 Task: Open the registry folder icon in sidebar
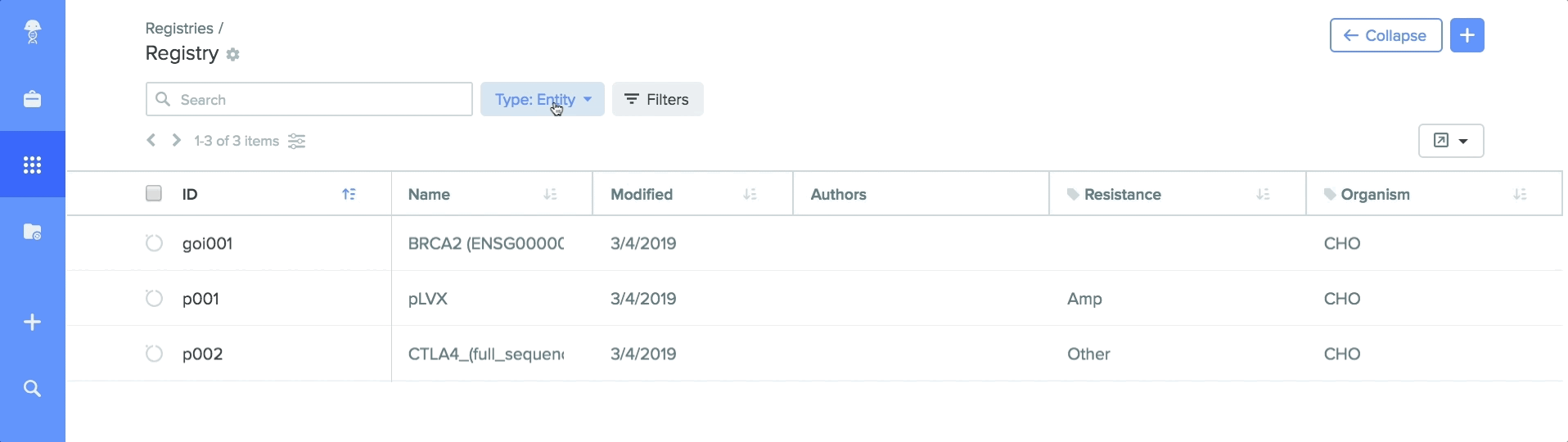[32, 232]
